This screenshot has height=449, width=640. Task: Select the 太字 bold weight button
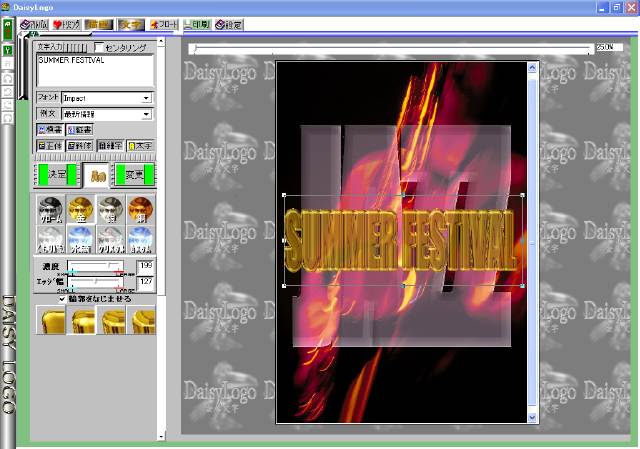coord(140,146)
